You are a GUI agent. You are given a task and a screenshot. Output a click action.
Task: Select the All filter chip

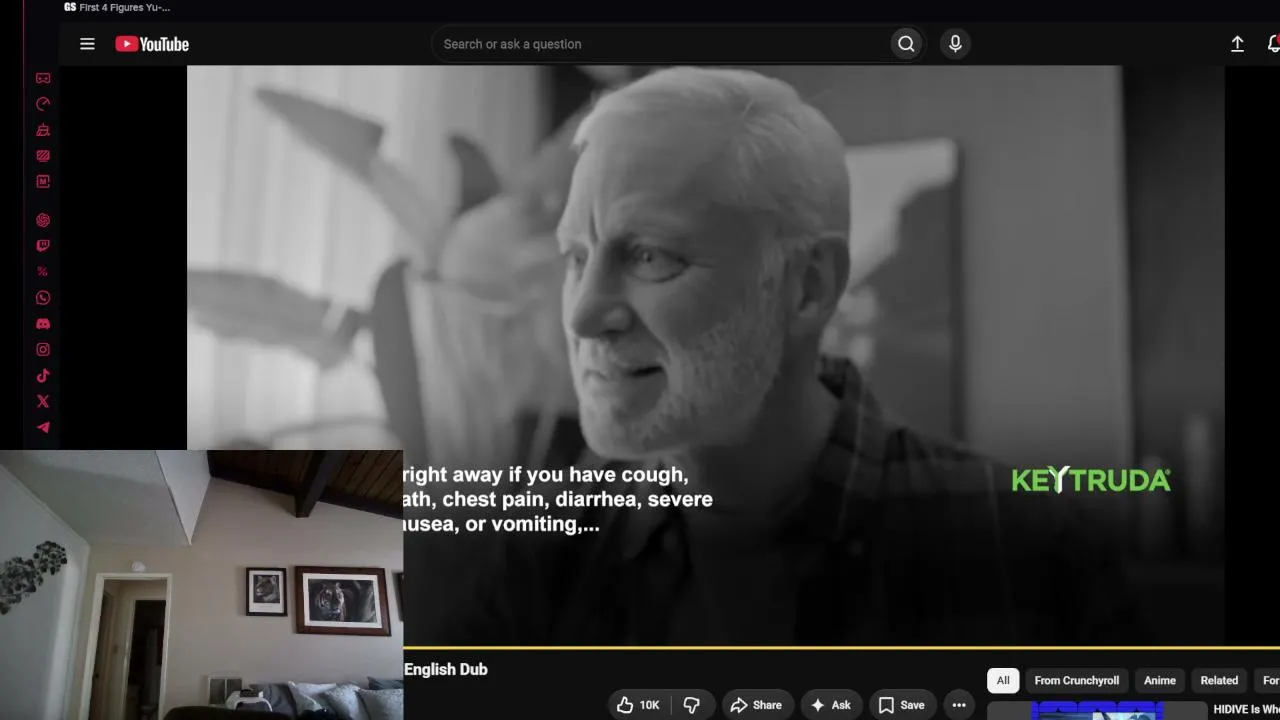(1003, 680)
